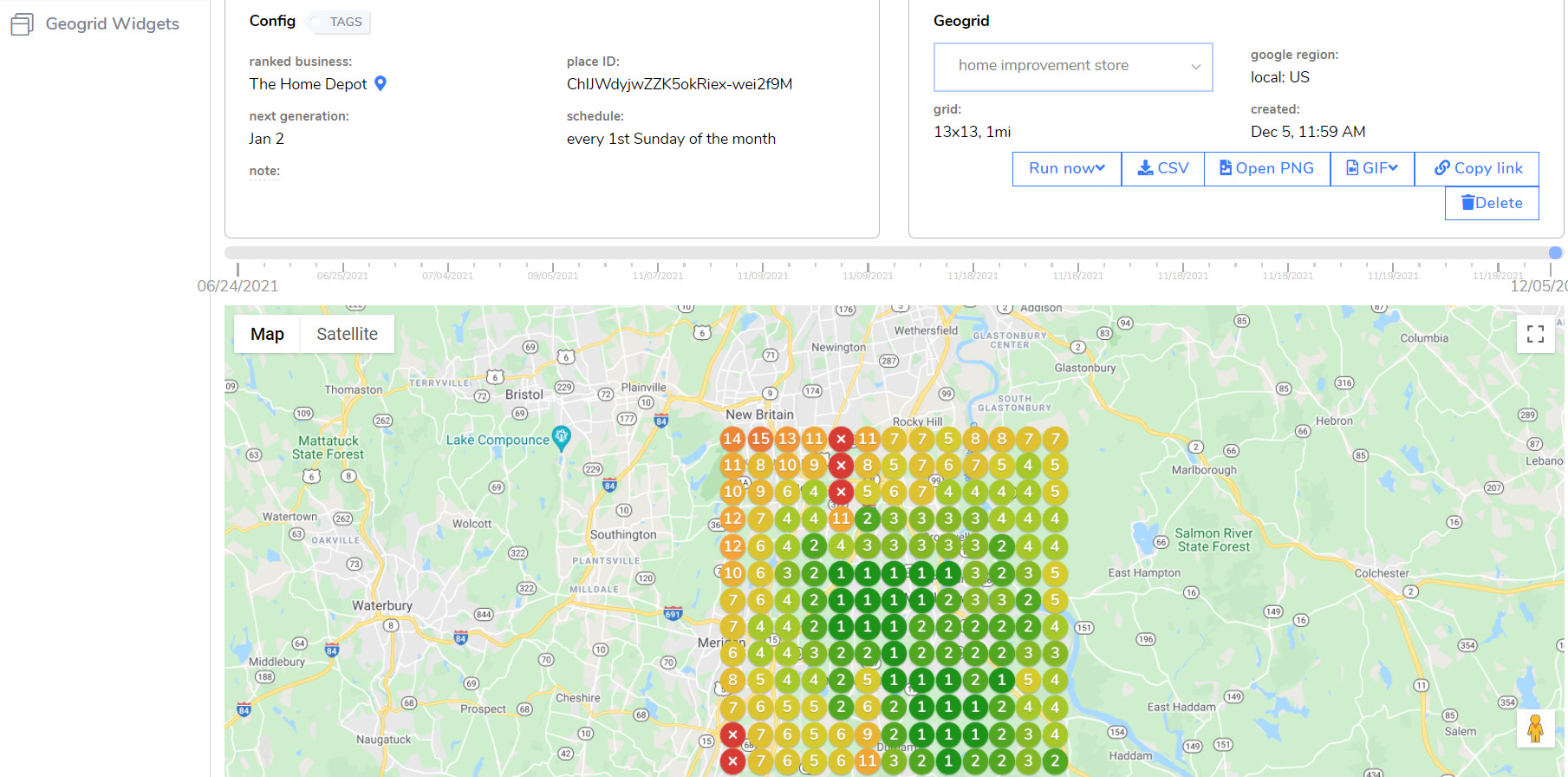The width and height of the screenshot is (1568, 777).
Task: Expand the Run now dropdown button
Action: click(1067, 168)
